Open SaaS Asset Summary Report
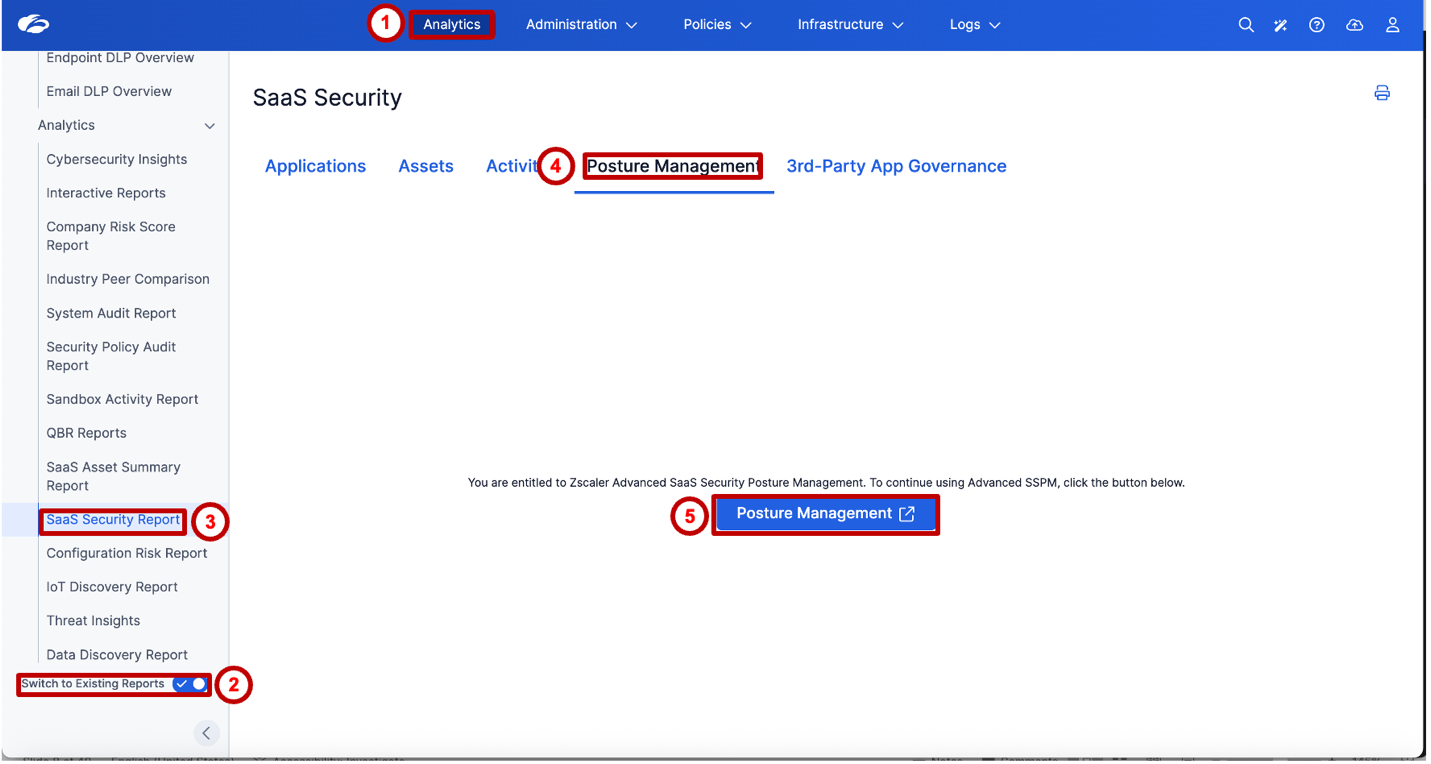Viewport: 1431px width, 764px height. [x=113, y=476]
